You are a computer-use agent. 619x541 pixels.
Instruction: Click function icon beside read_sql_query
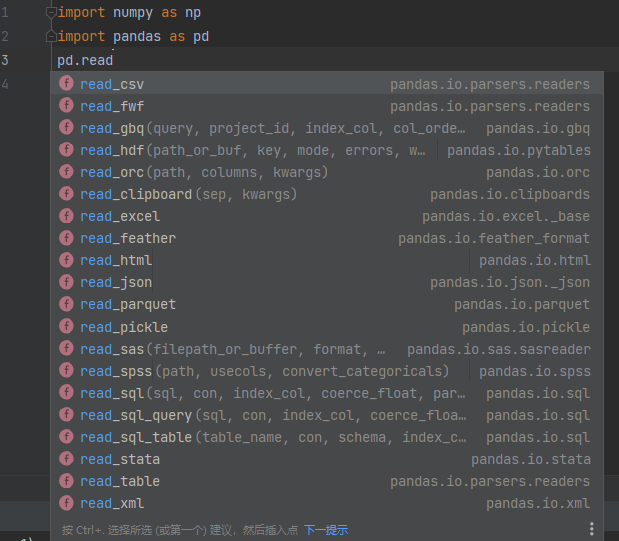tap(66, 415)
